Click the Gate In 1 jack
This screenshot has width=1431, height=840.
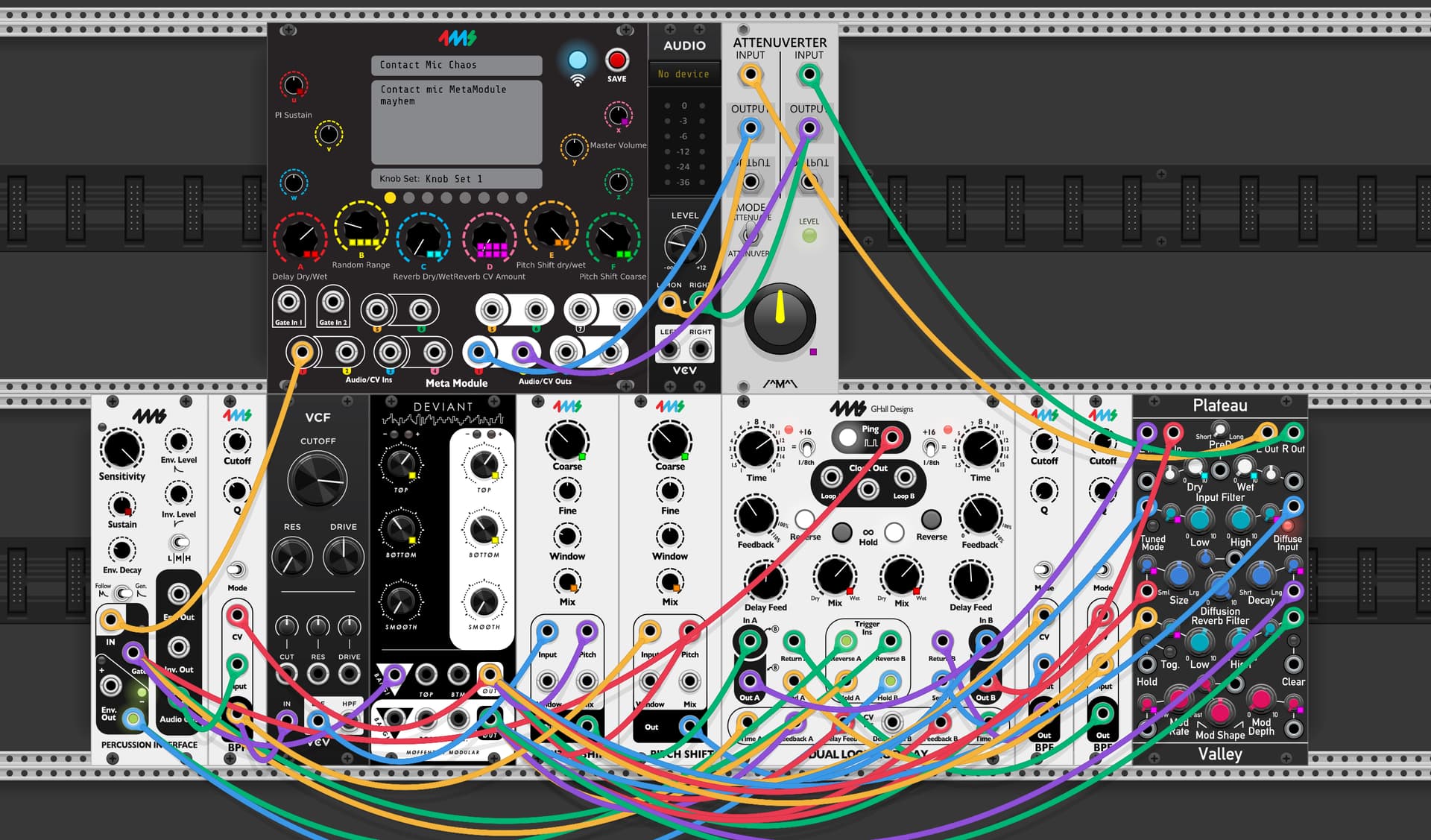[x=288, y=303]
